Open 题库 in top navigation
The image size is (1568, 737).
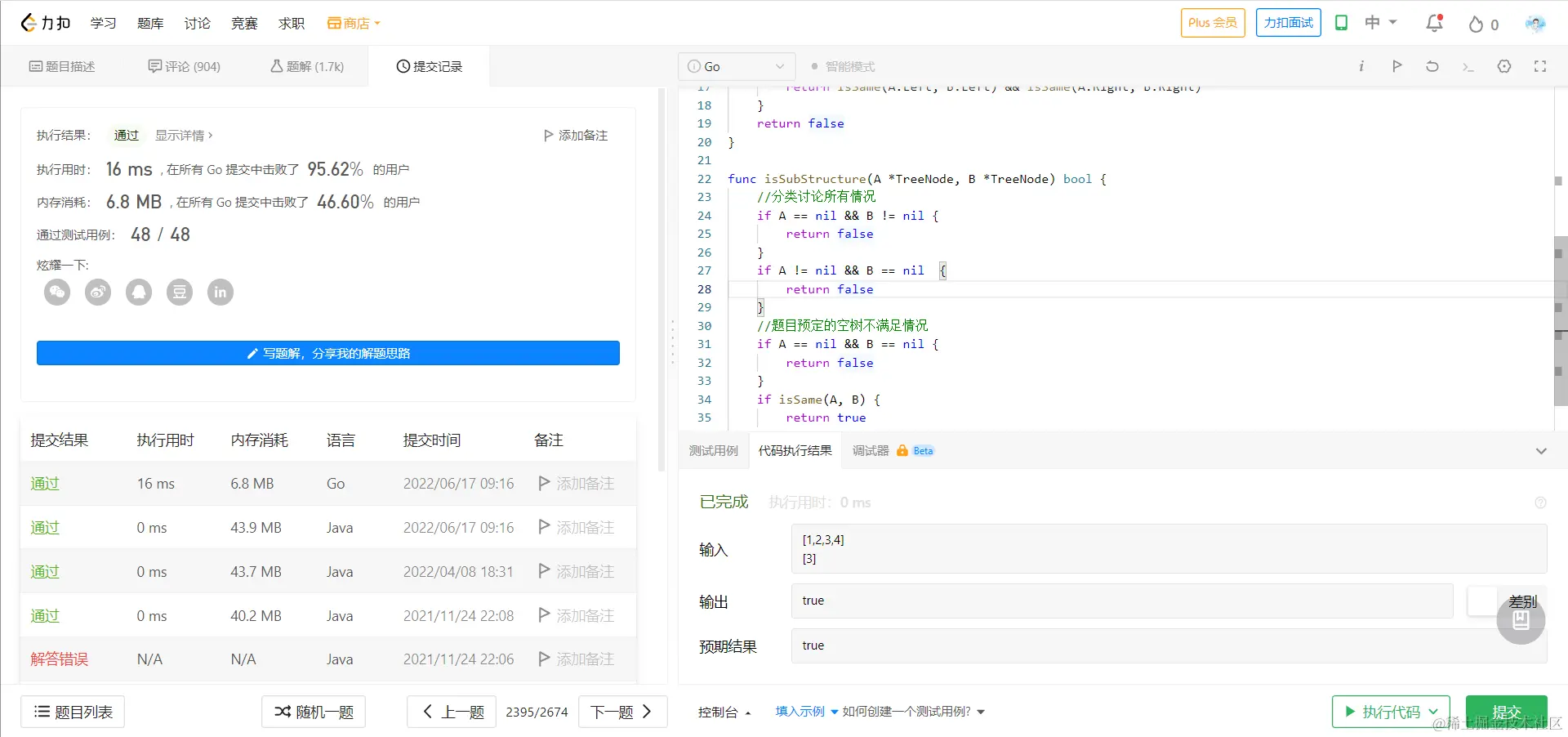point(150,23)
